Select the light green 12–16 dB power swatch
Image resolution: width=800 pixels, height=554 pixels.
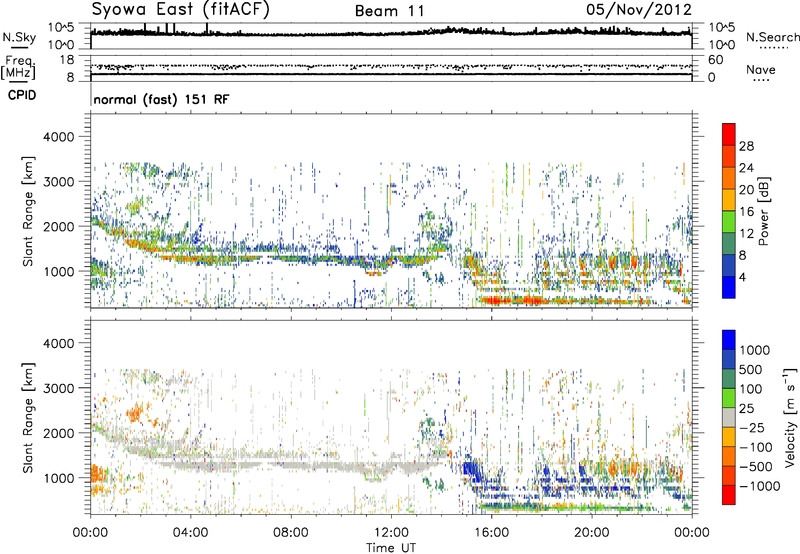pyautogui.click(x=729, y=222)
